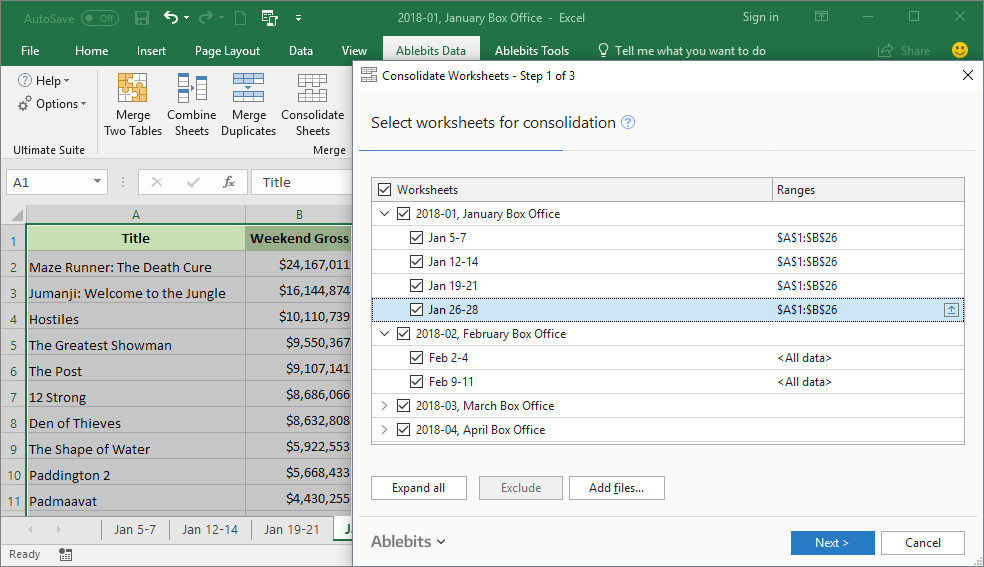This screenshot has width=984, height=567.
Task: Uncheck the Jan 19-21 sheet checkbox
Action: [416, 285]
